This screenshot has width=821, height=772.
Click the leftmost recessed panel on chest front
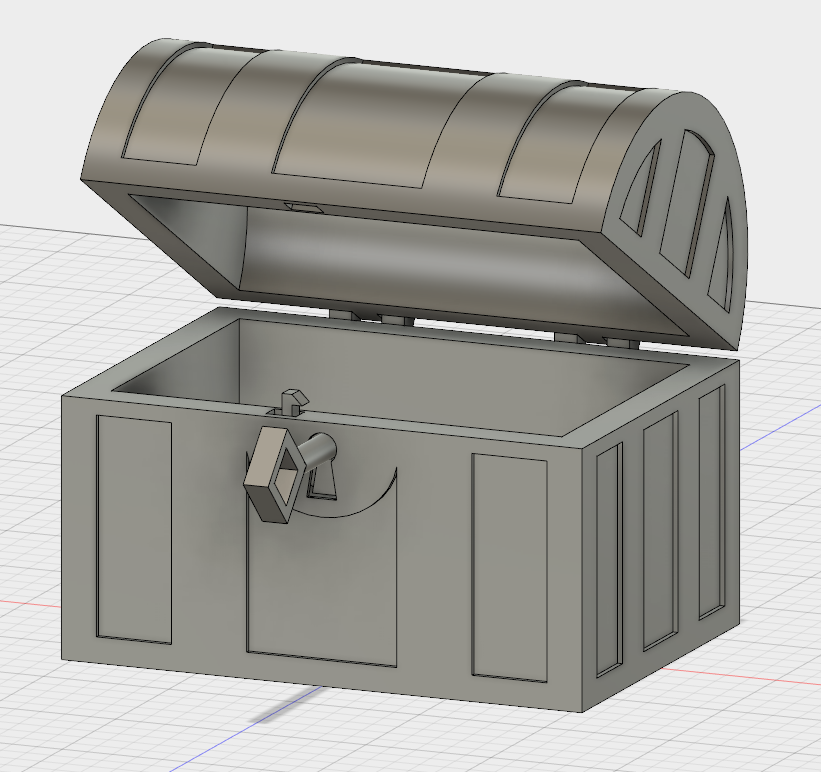pyautogui.click(x=134, y=529)
